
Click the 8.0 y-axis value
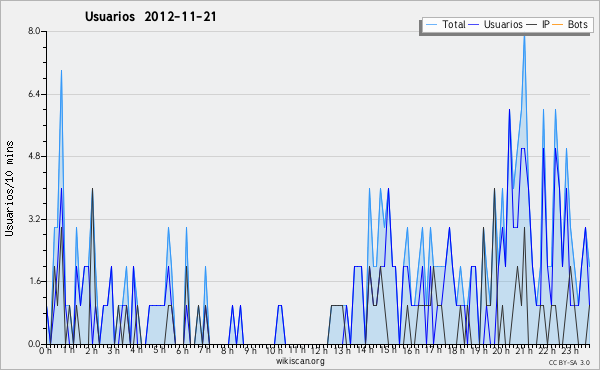coord(34,31)
